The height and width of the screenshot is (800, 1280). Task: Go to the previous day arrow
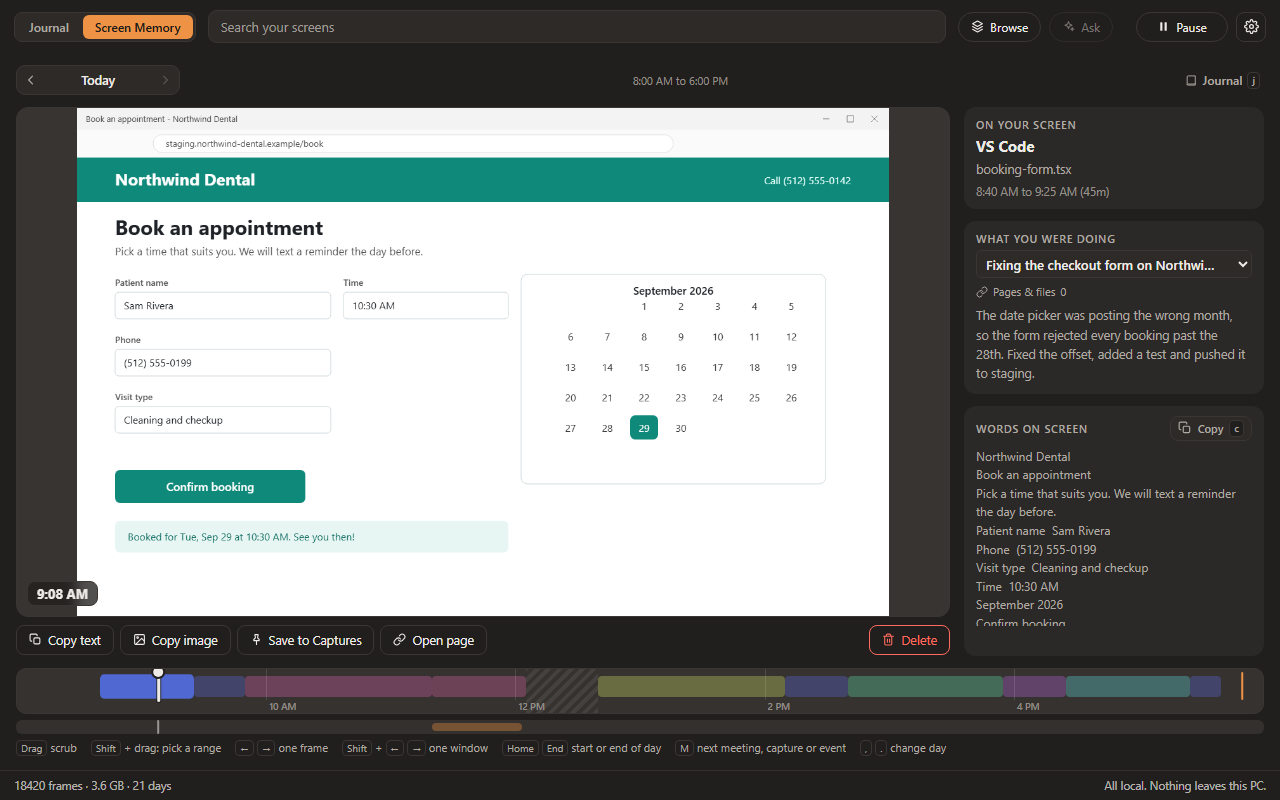tap(31, 80)
